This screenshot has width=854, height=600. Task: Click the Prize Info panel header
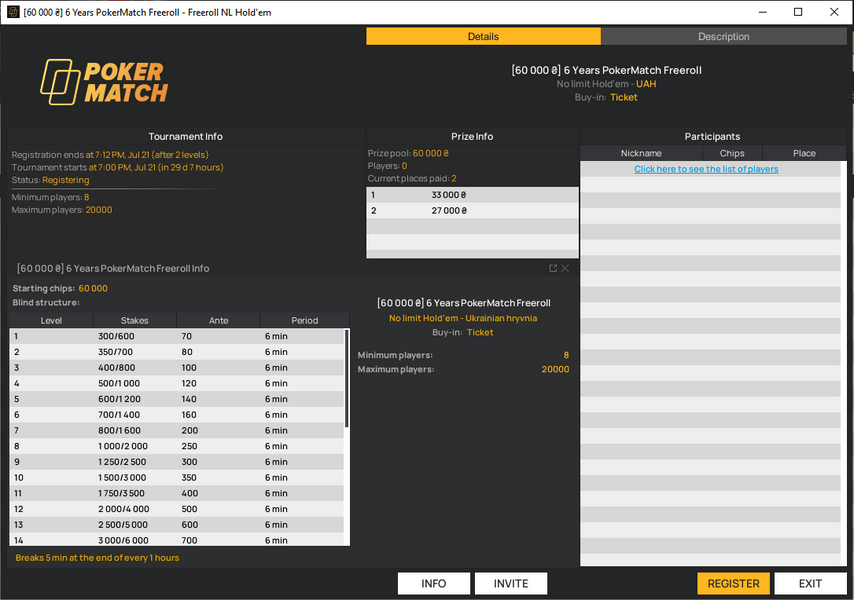coord(472,137)
